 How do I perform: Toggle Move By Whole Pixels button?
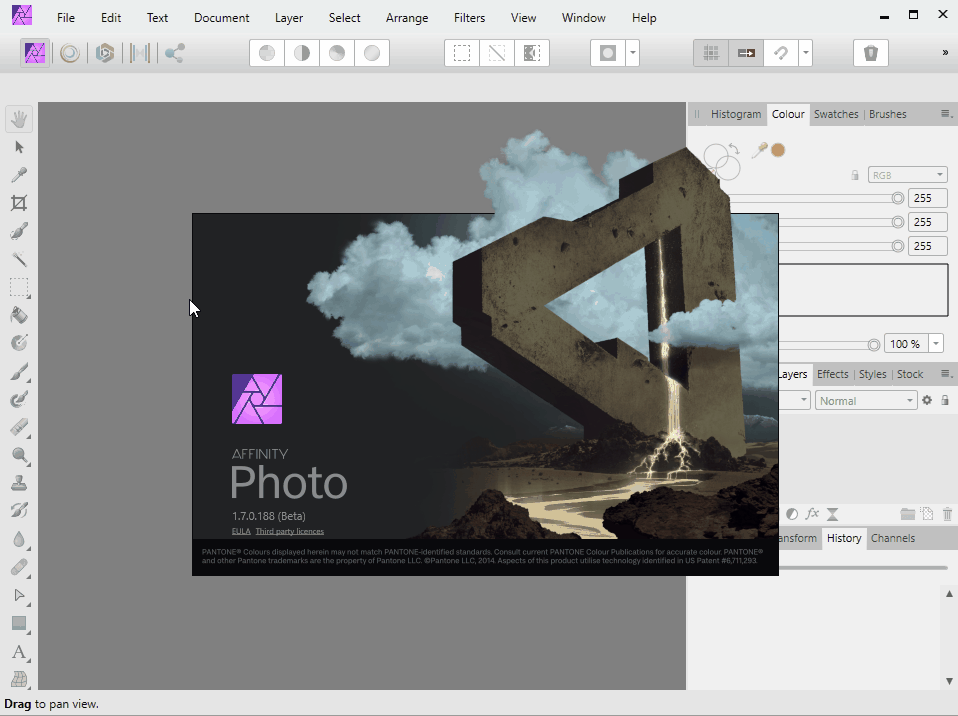[x=746, y=53]
